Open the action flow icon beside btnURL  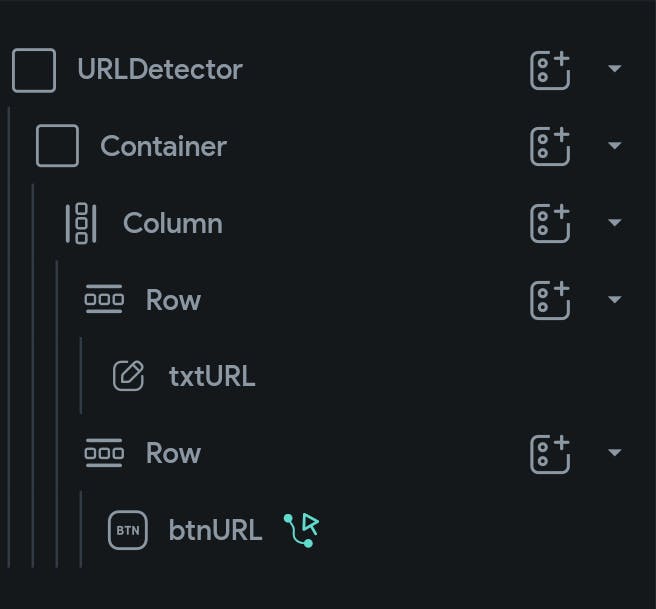(302, 529)
